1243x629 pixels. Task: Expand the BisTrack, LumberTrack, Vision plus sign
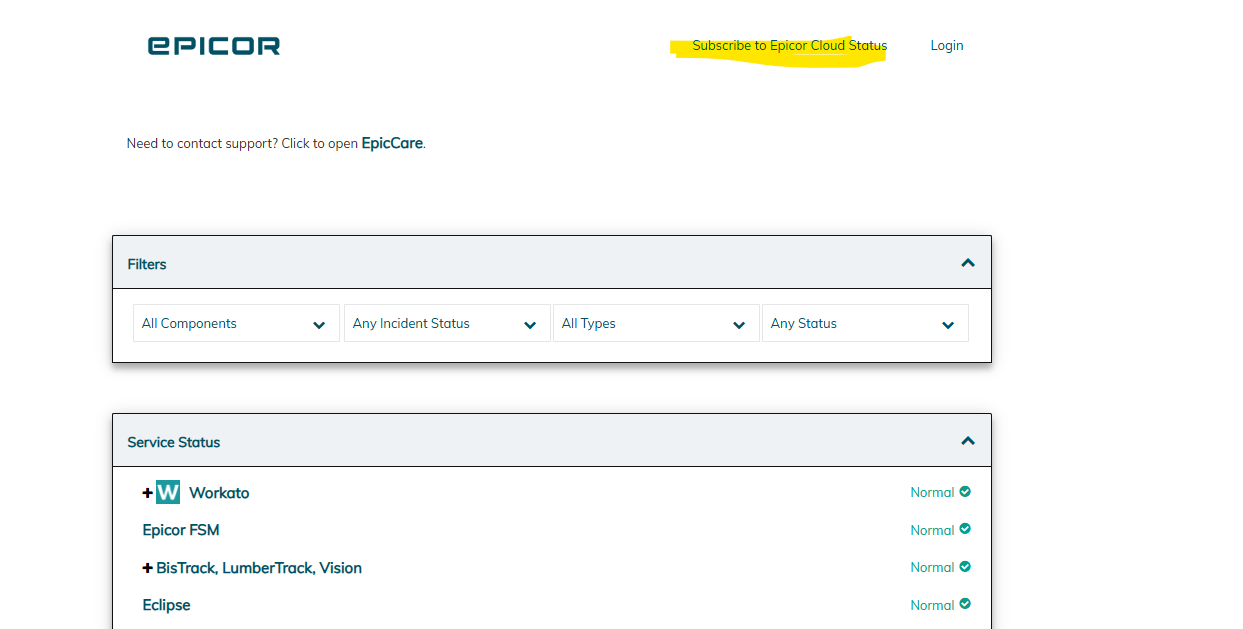pos(148,568)
